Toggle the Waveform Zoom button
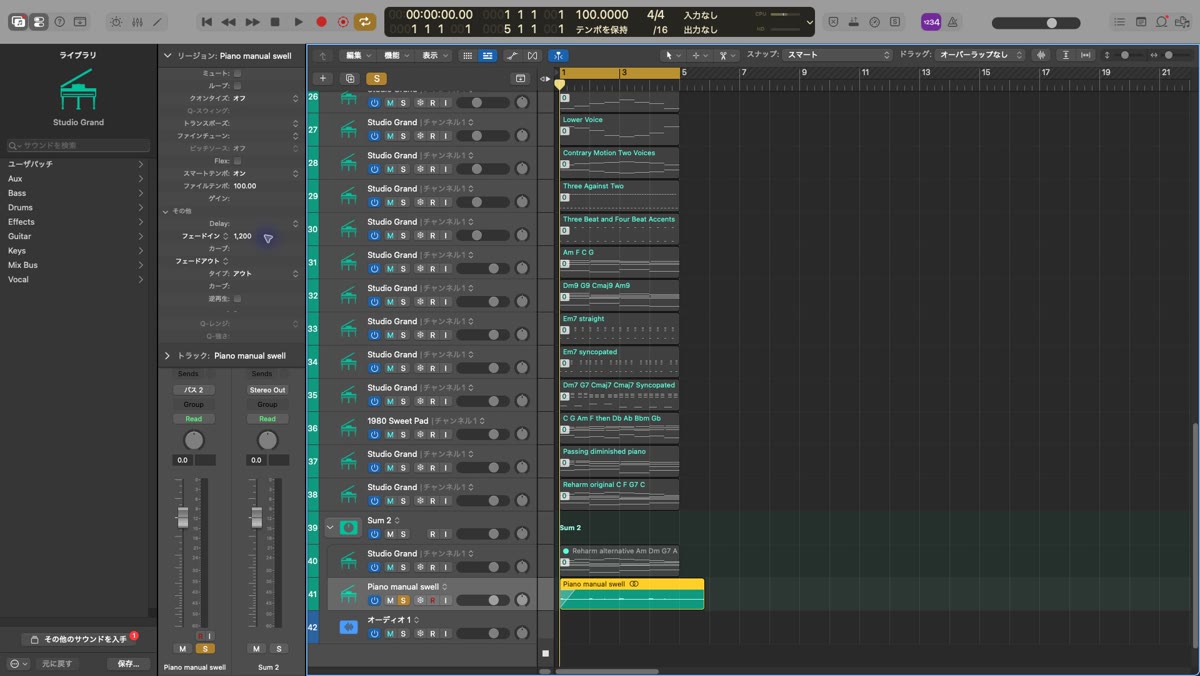The image size is (1200, 676). pyautogui.click(x=1041, y=55)
